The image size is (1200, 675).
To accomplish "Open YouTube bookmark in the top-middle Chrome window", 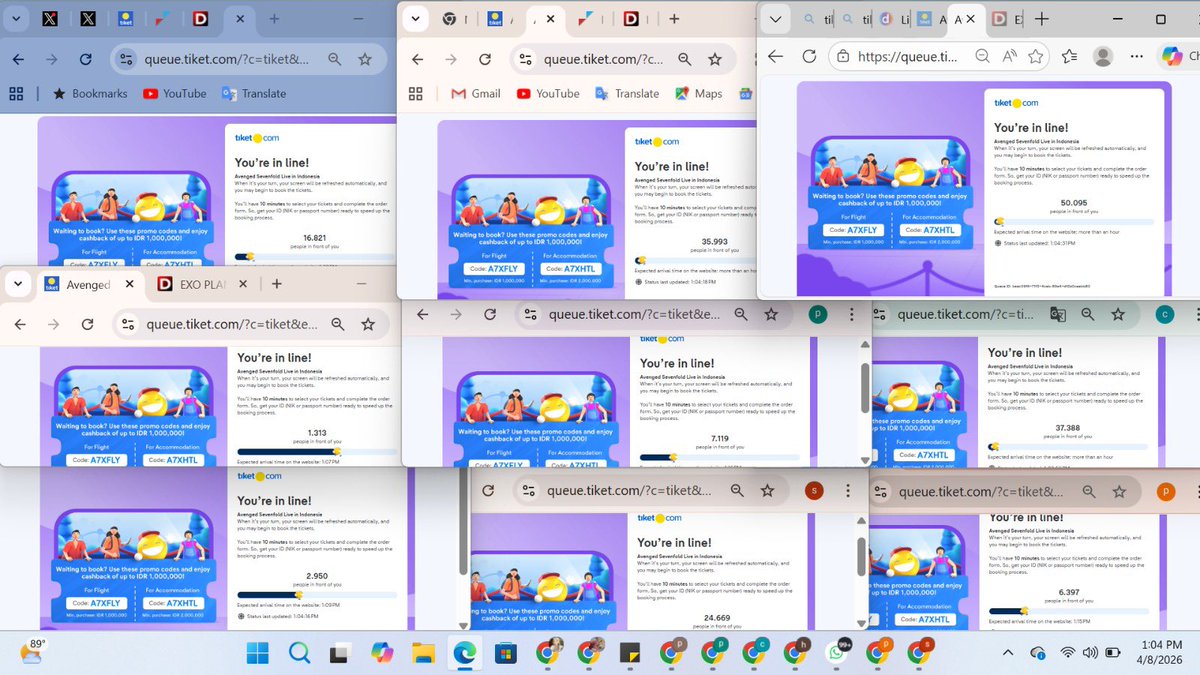I will 548,93.
